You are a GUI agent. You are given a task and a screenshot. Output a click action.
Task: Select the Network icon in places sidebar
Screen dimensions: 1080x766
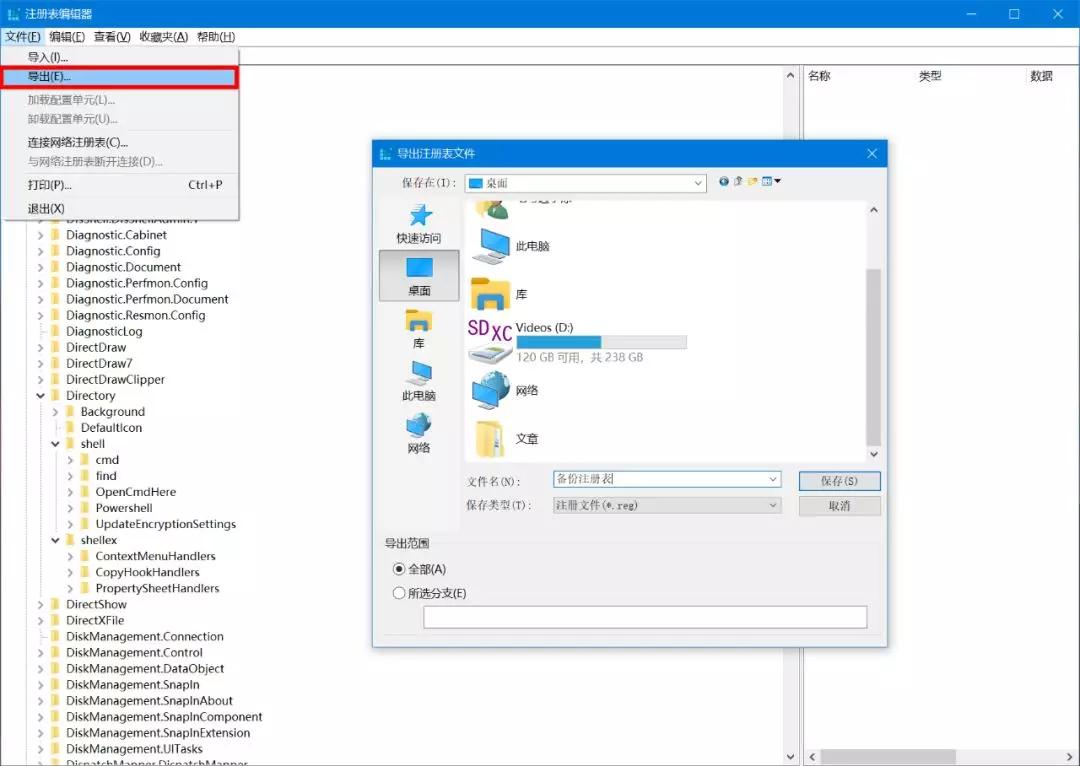tap(419, 427)
